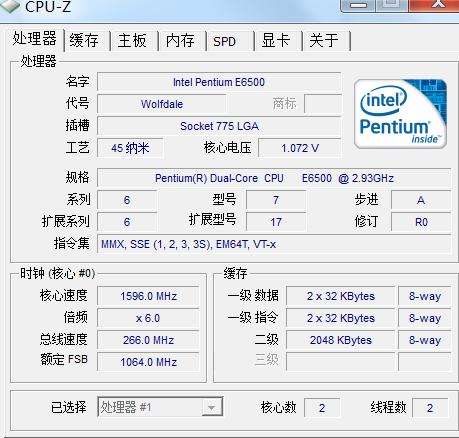Maximize the CPU-Z window
Image resolution: width=459 pixels, height=438 pixels.
[392, 5]
